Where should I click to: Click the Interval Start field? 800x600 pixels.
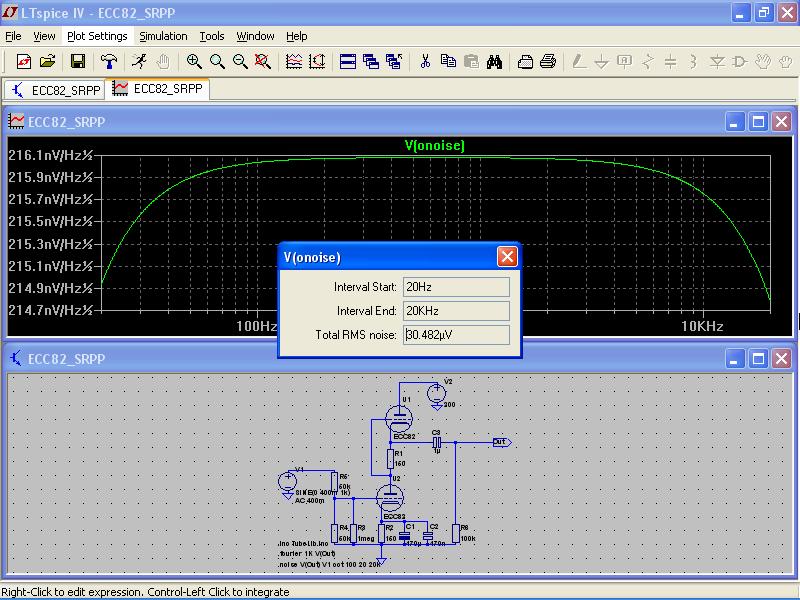(x=456, y=287)
